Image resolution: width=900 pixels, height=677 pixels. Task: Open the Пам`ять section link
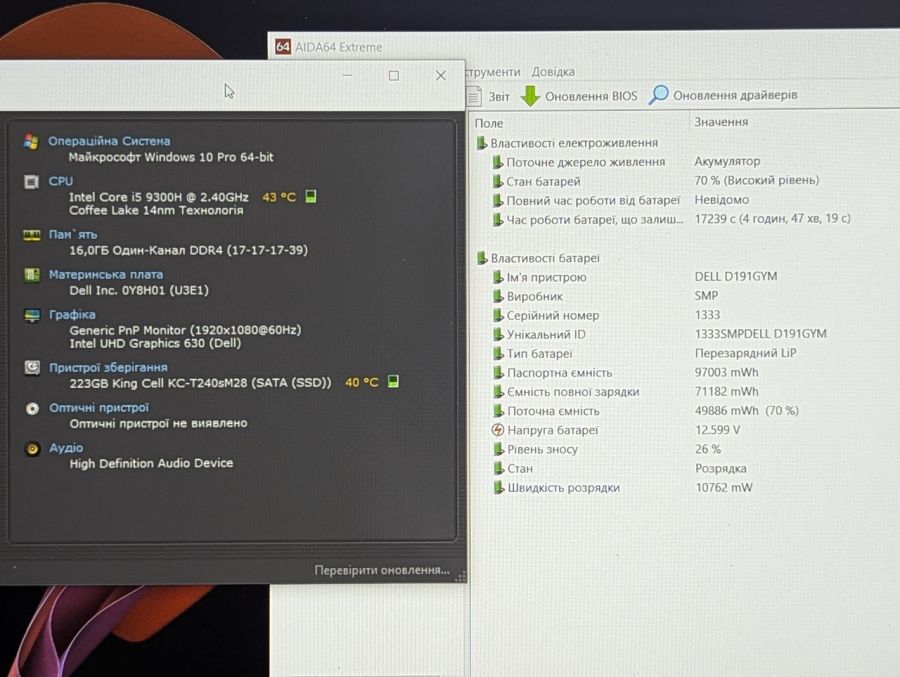click(73, 234)
